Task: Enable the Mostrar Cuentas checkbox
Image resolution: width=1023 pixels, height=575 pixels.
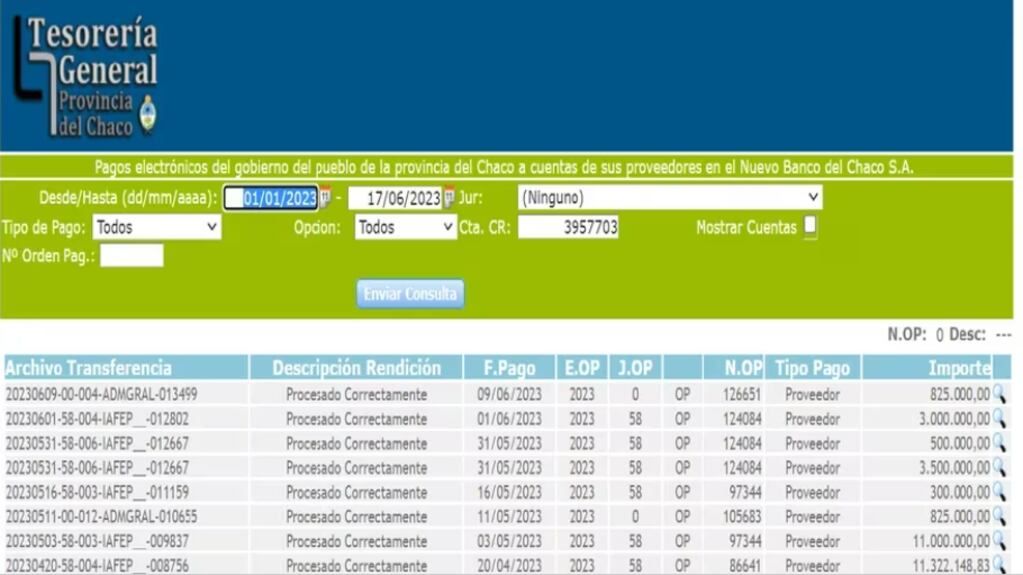Action: (x=810, y=226)
